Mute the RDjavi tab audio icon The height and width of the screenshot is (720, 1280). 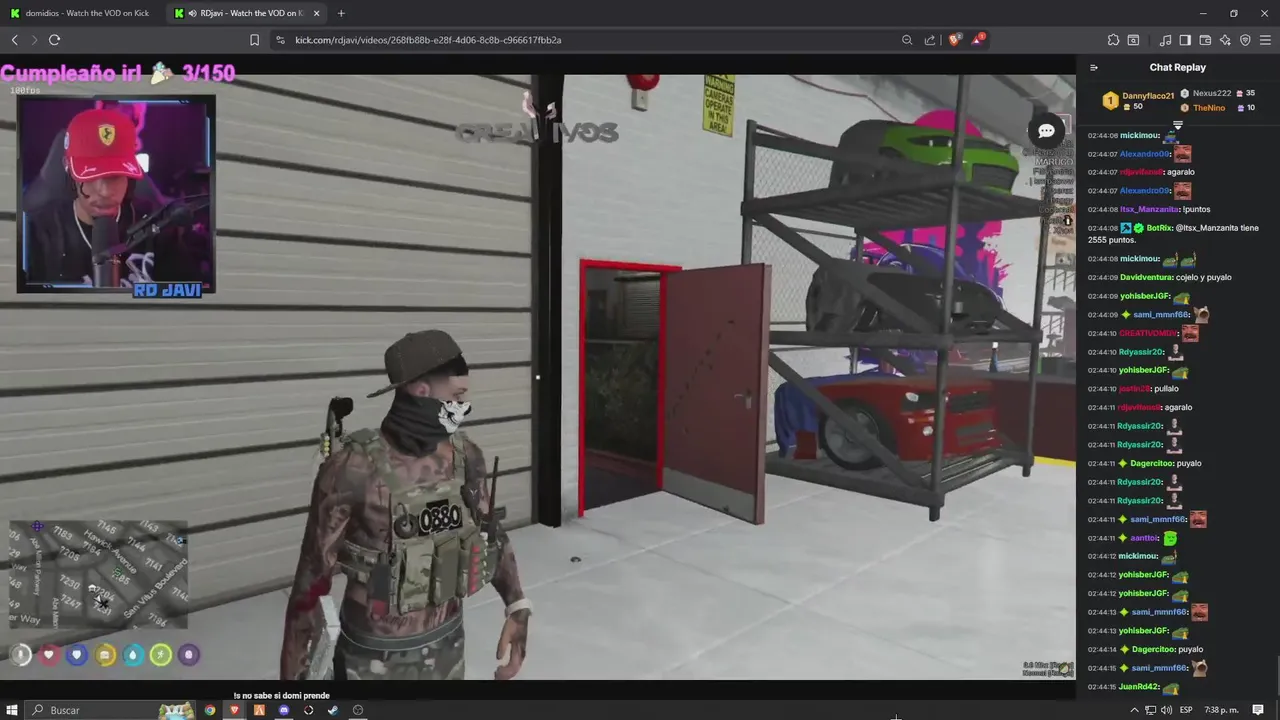pyautogui.click(x=193, y=13)
